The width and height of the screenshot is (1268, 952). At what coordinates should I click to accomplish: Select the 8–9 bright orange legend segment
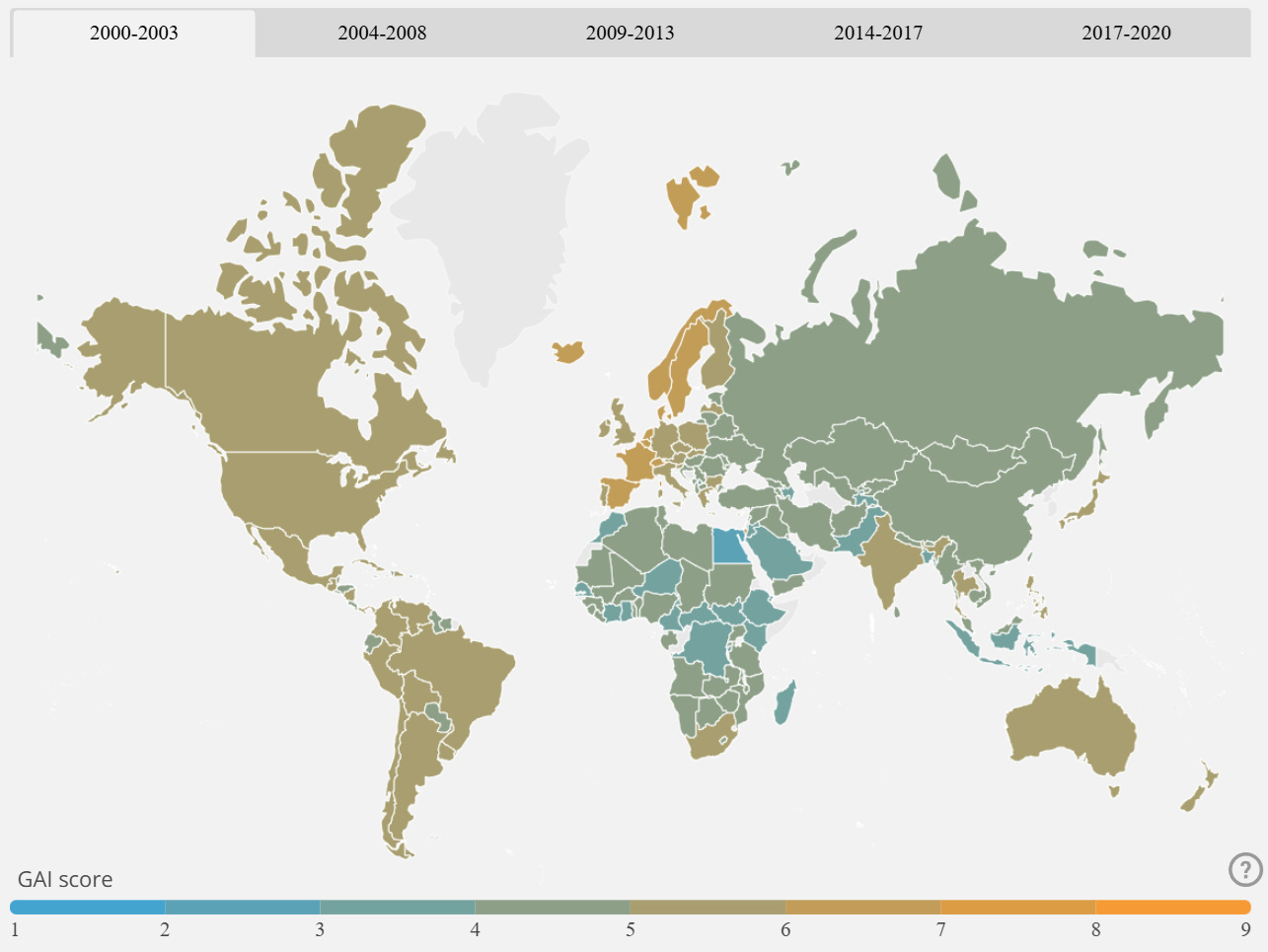1173,907
